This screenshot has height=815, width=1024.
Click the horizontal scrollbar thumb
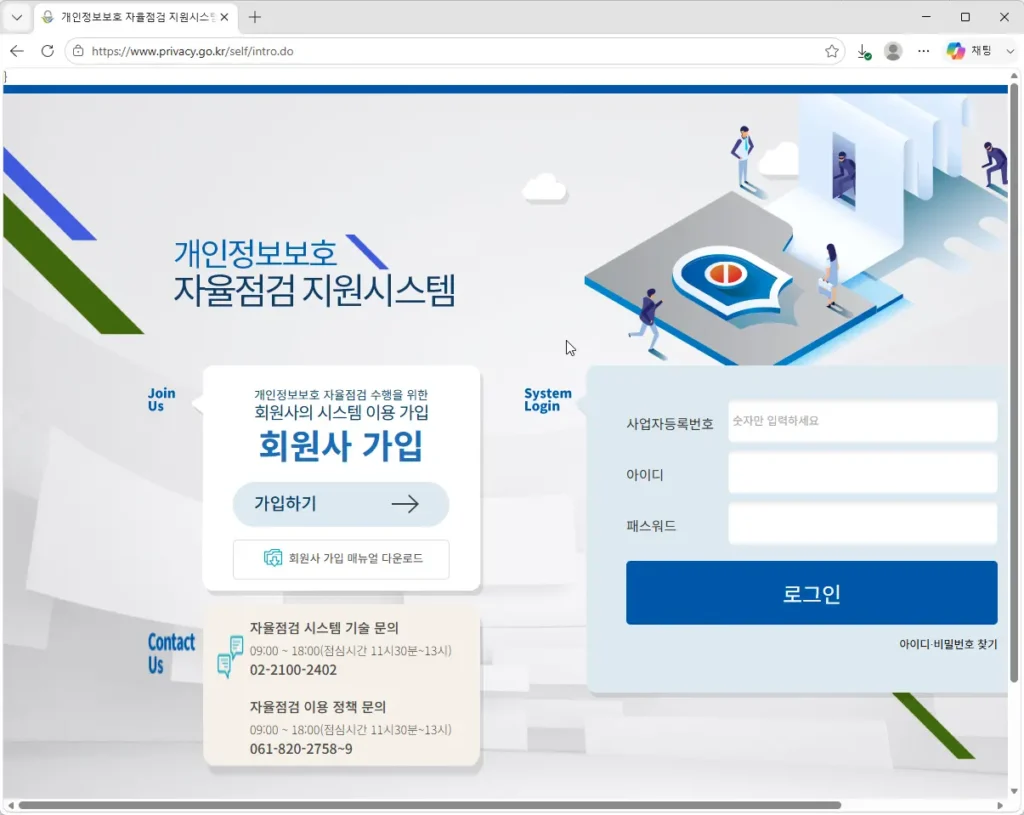[x=430, y=805]
